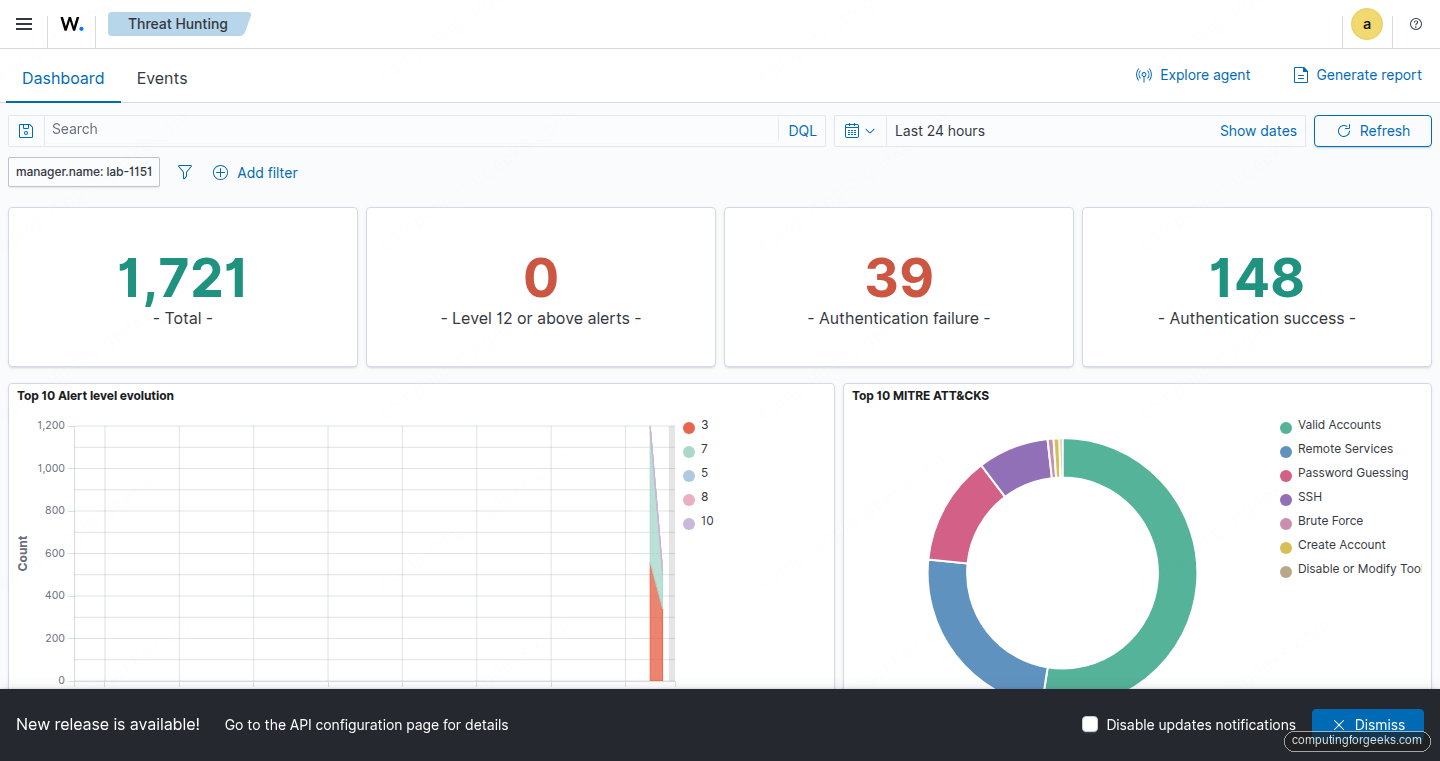Open the main navigation hamburger menu
This screenshot has width=1440, height=761.
tap(23, 24)
